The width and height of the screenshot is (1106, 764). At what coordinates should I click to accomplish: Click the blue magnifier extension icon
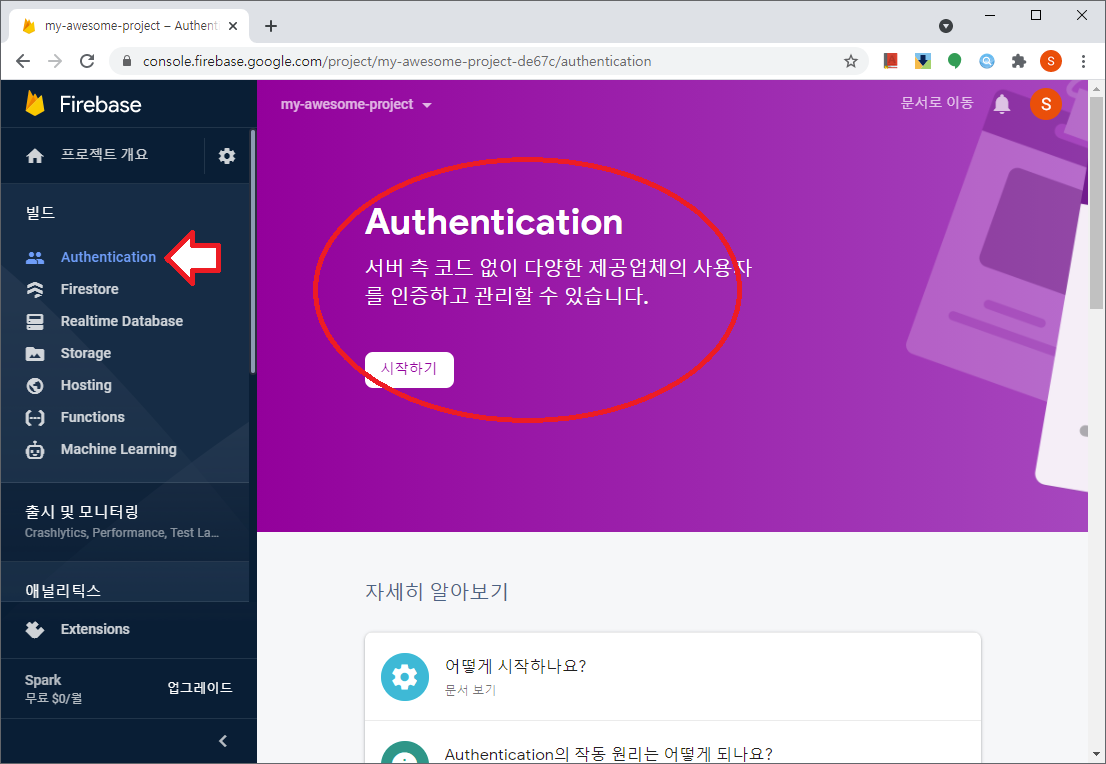(987, 61)
